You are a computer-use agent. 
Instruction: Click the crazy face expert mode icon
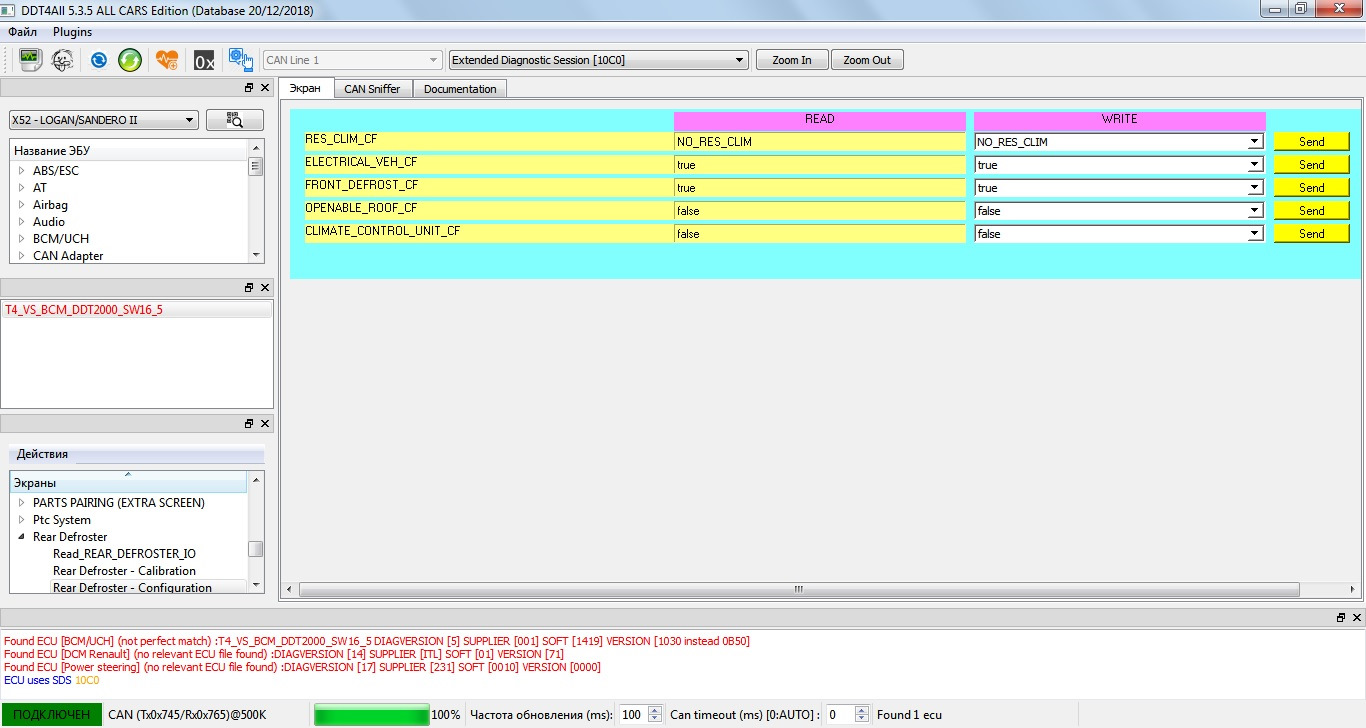(62, 60)
